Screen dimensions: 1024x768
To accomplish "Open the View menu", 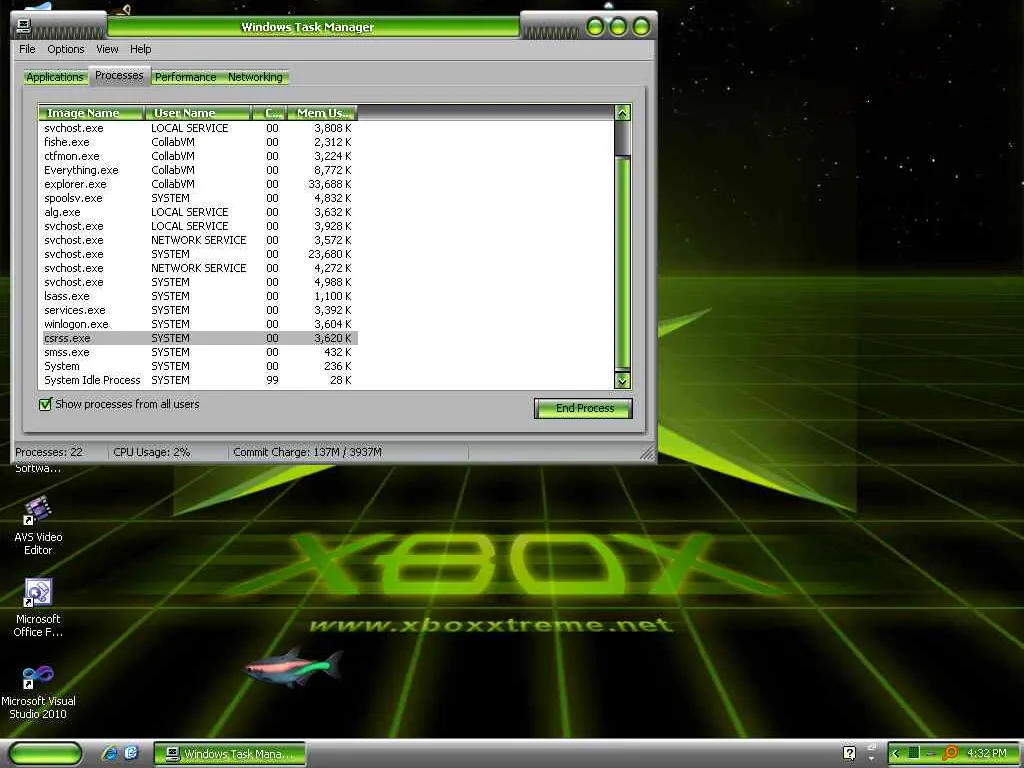I will pos(107,49).
